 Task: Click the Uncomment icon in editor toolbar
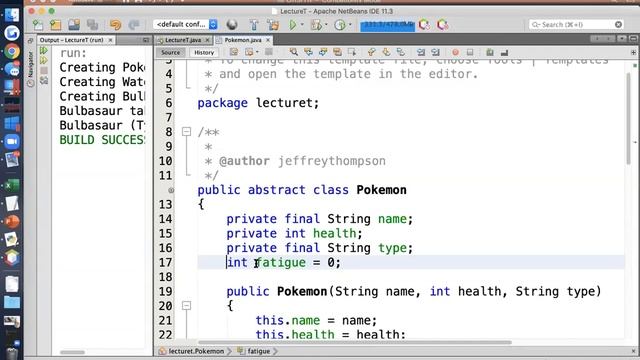click(504, 52)
